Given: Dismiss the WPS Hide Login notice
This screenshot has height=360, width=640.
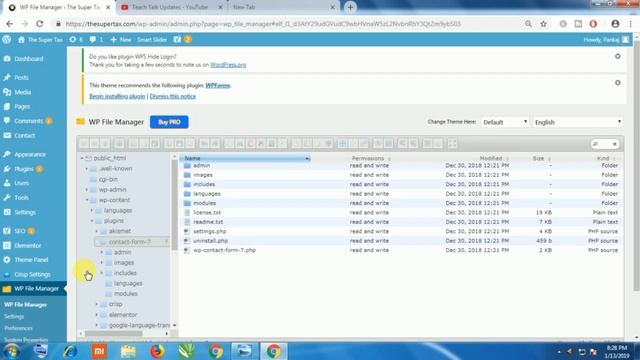Looking at the screenshot, I should (618, 56).
